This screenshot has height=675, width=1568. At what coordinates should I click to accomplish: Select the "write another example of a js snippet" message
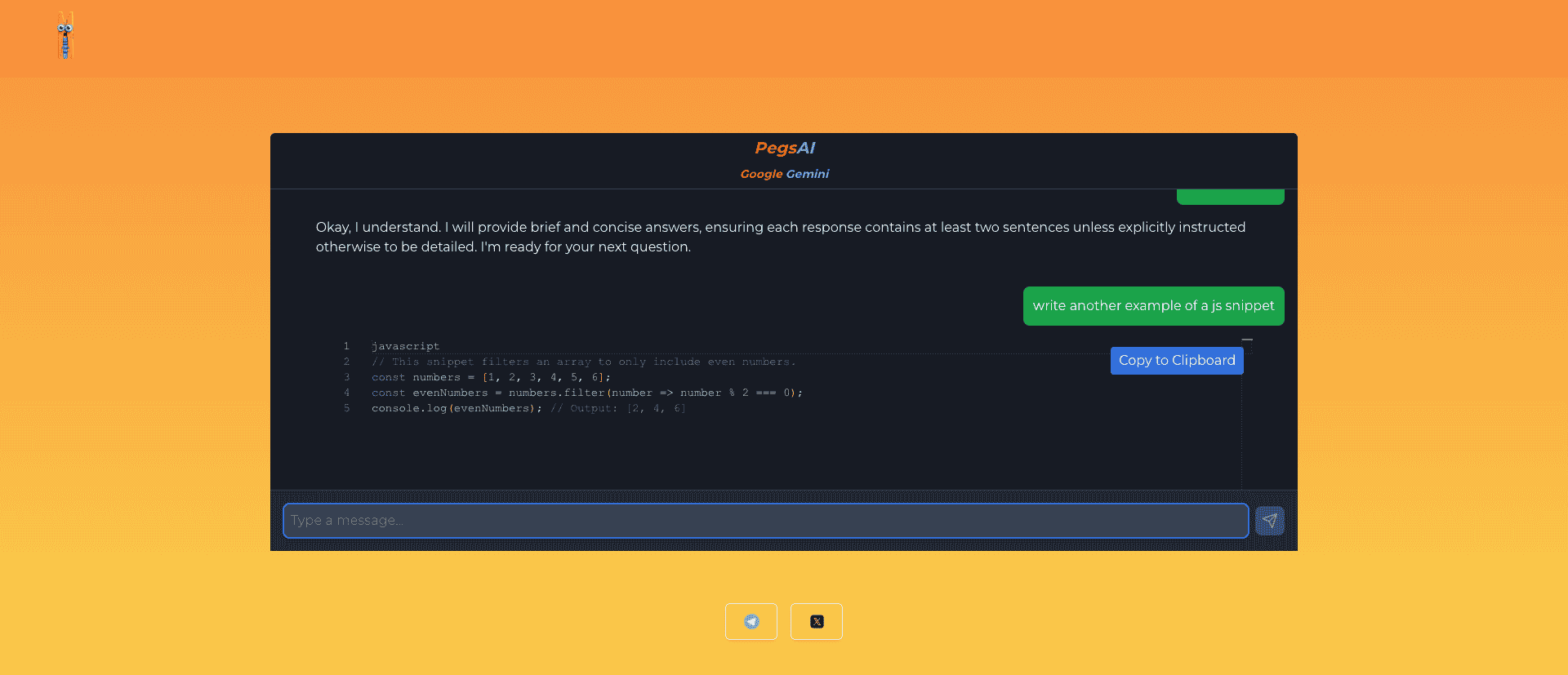(1153, 306)
